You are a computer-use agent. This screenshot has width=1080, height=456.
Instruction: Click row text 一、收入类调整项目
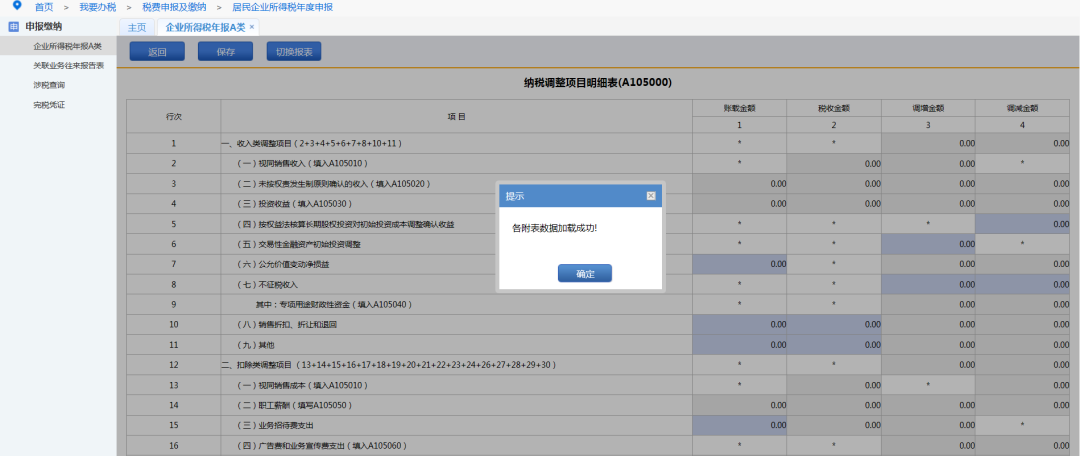(x=311, y=143)
